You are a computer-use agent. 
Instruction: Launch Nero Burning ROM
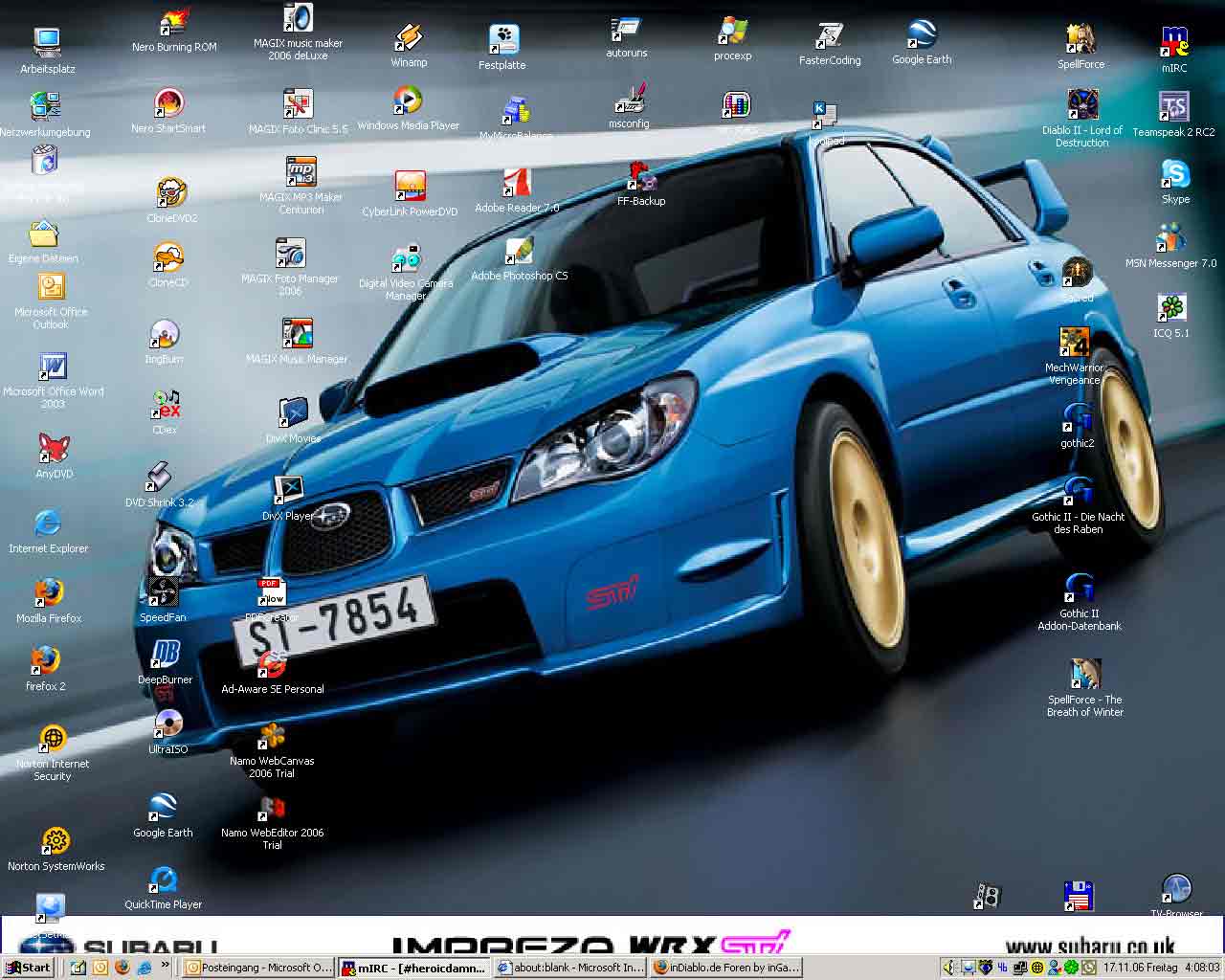[x=174, y=22]
